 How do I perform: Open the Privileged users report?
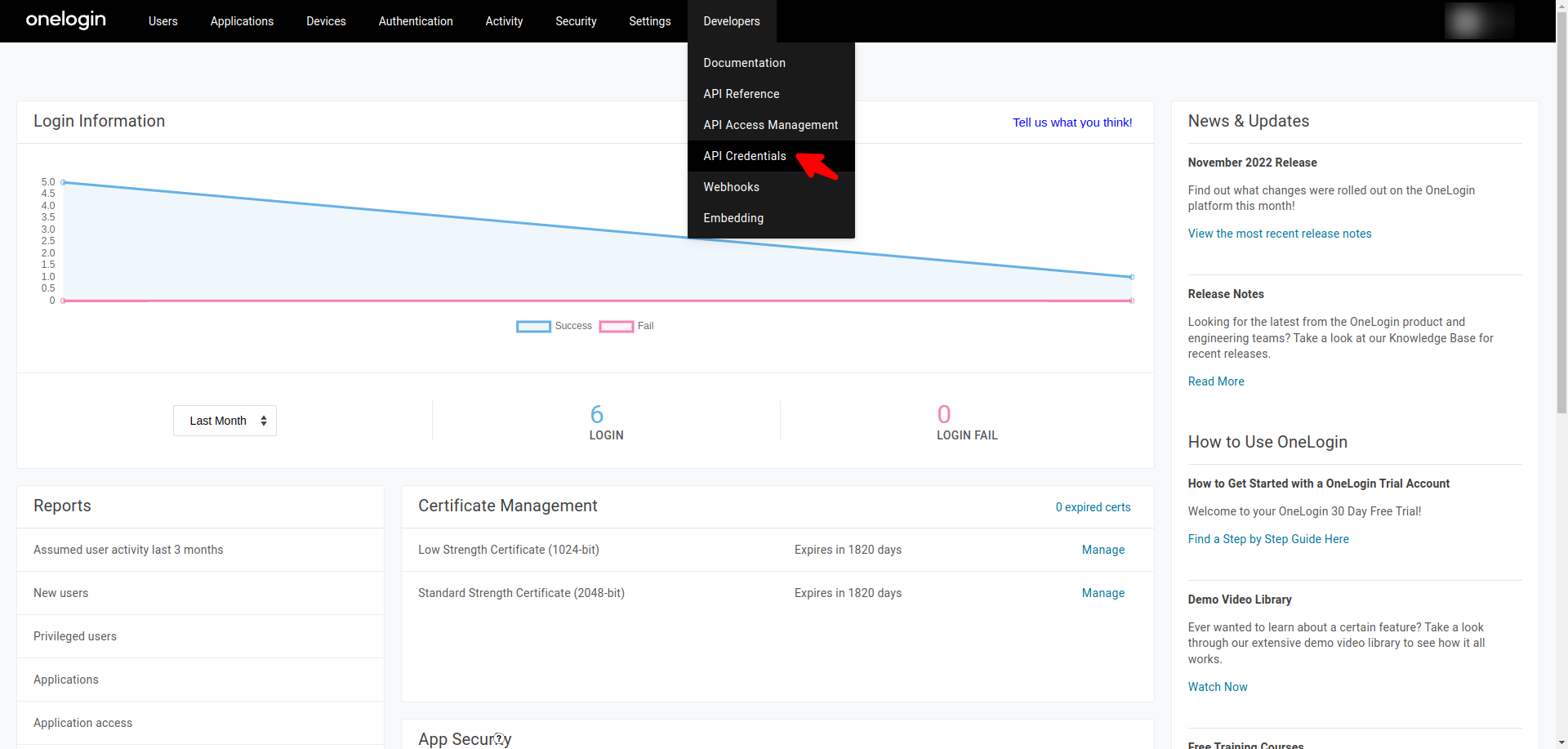coord(200,636)
